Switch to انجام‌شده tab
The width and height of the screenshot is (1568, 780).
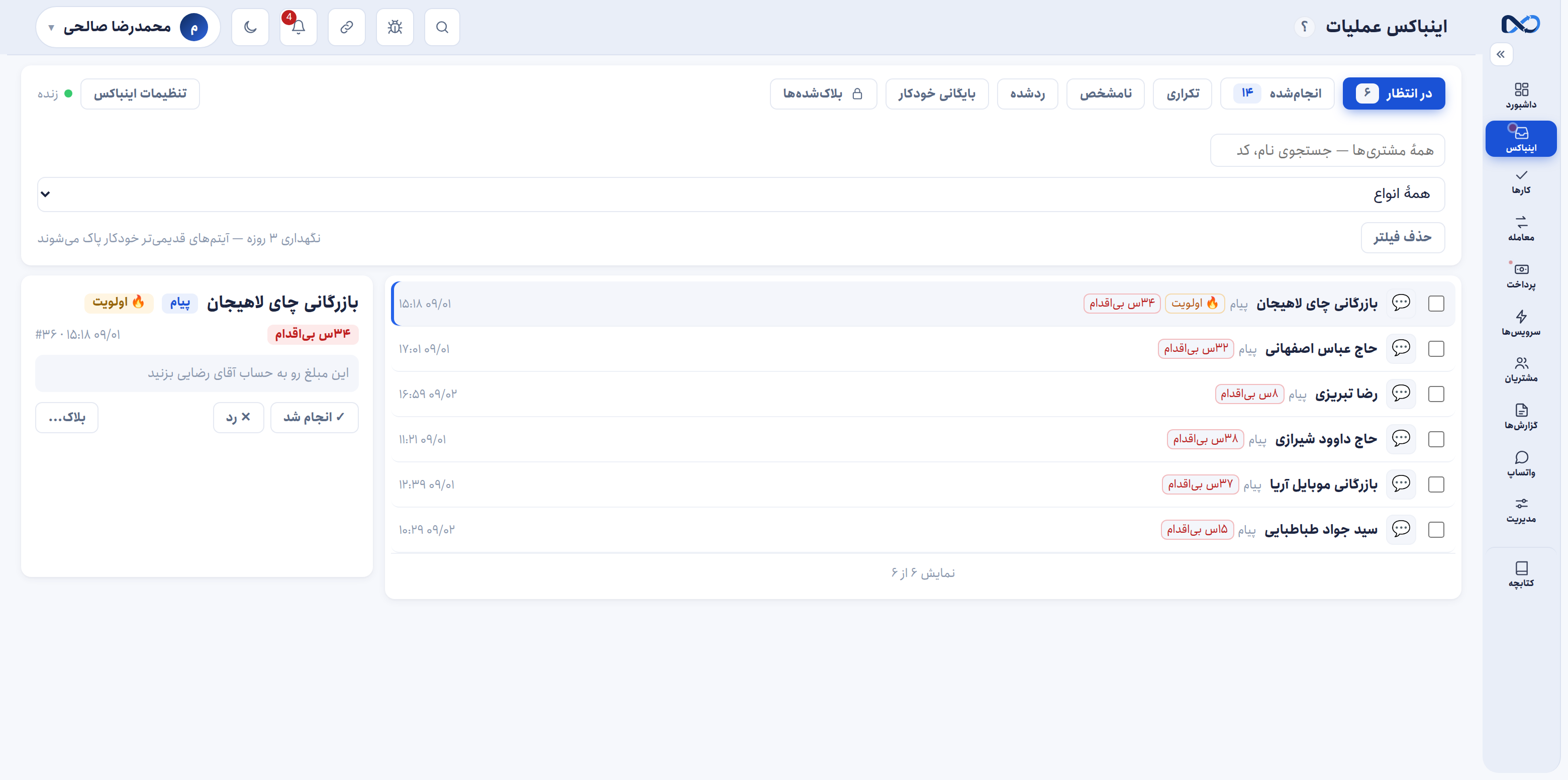pyautogui.click(x=1277, y=93)
